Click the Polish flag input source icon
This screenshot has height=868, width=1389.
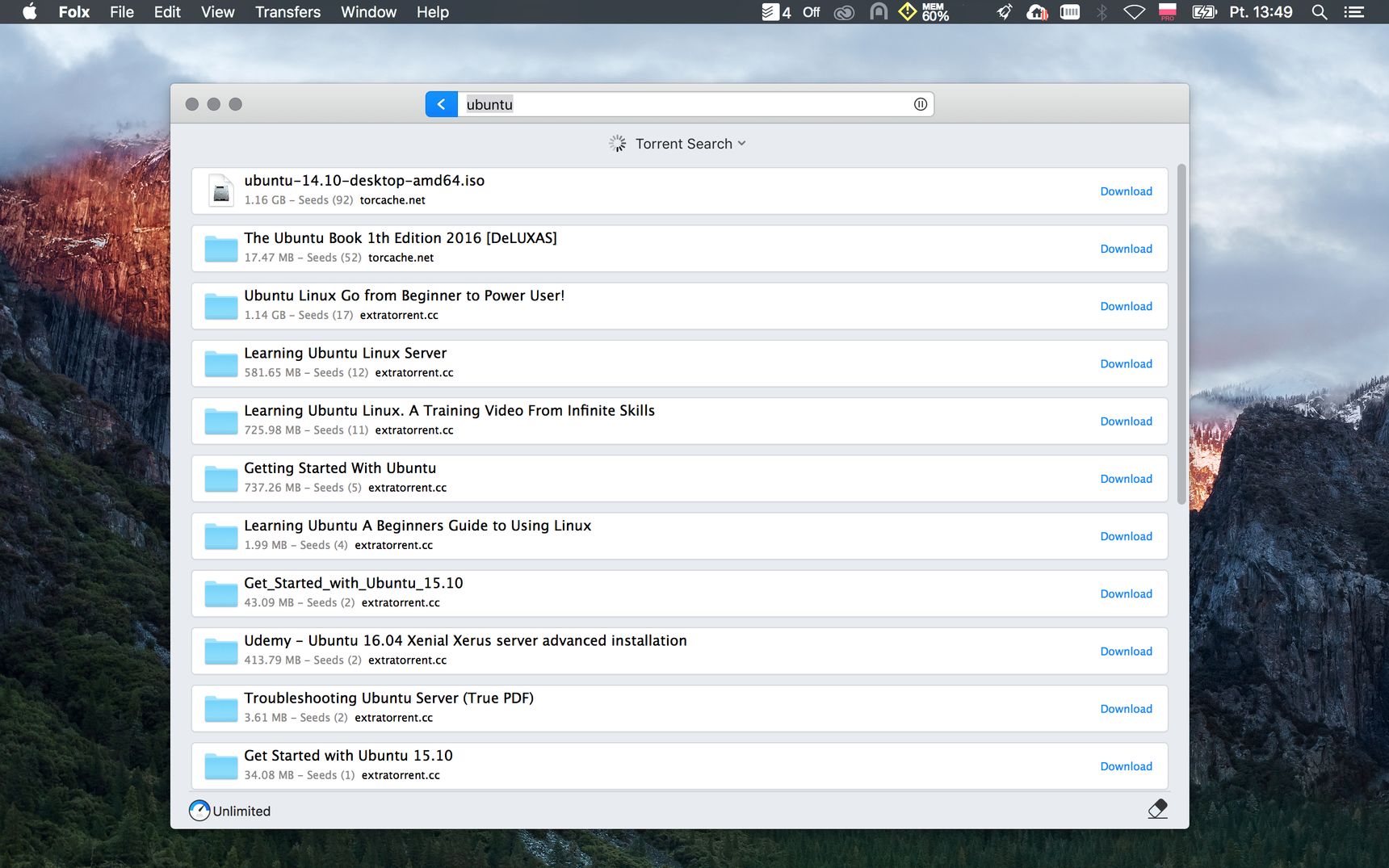pyautogui.click(x=1168, y=11)
